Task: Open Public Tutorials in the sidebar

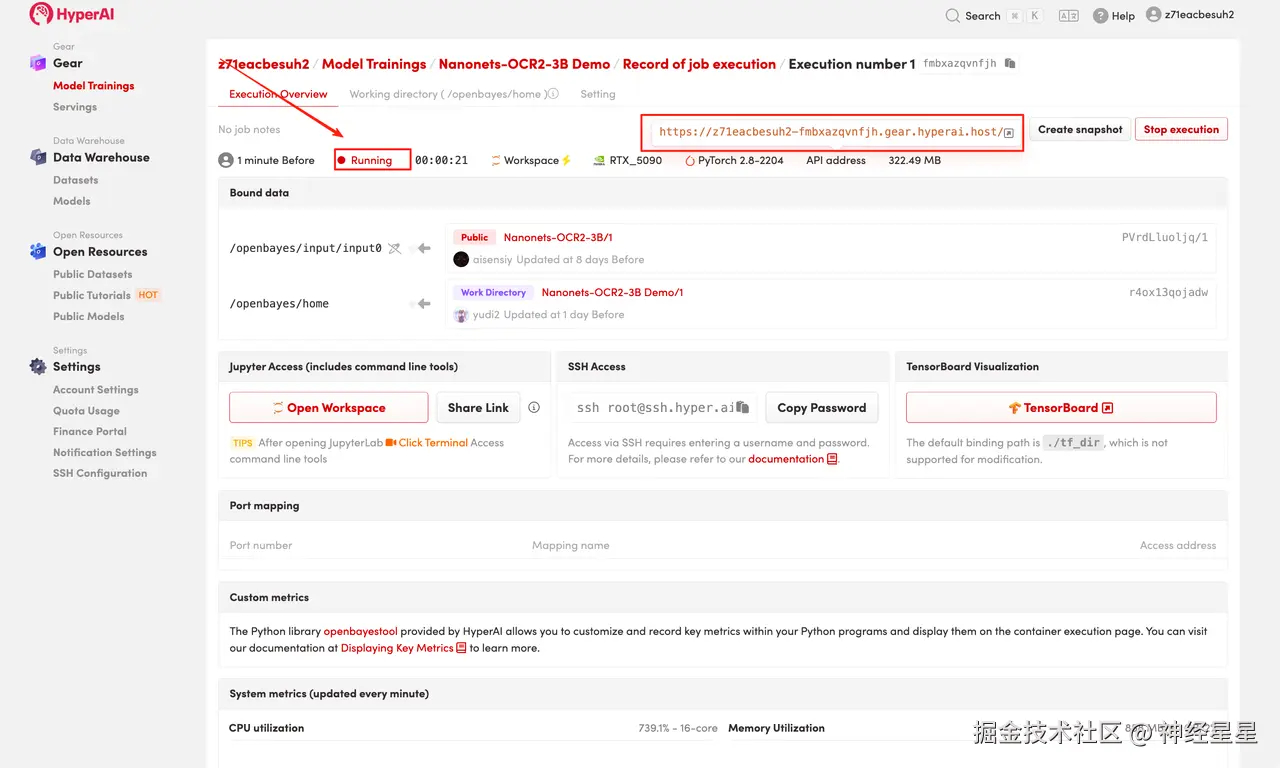Action: 92,295
